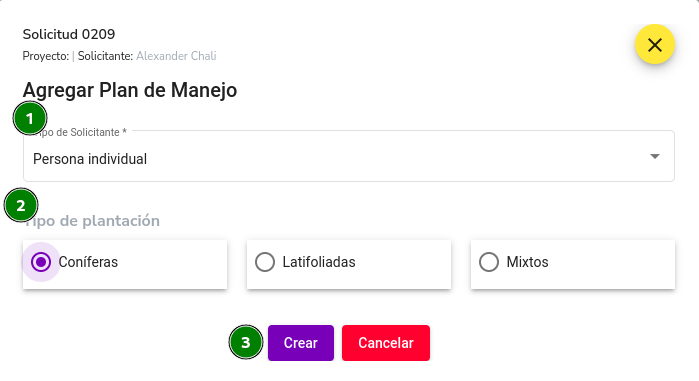Expand the Tipo de Solicitante dropdown arrow

click(654, 156)
